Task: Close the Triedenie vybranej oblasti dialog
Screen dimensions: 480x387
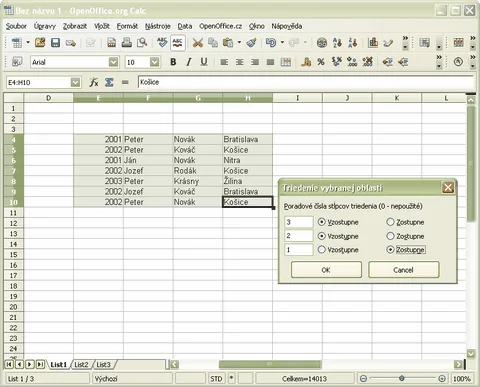Action: click(448, 188)
